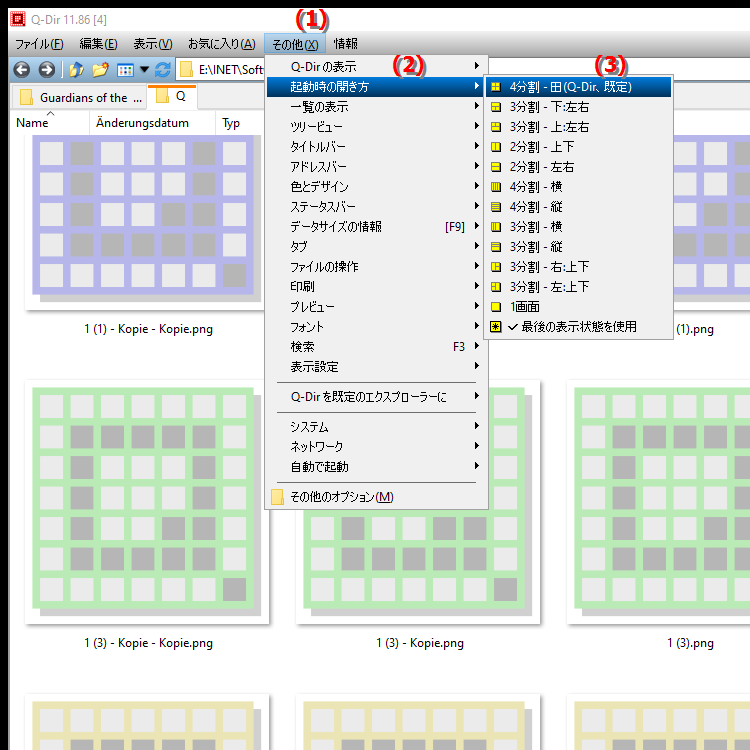Viewport: 750px width, 750px height.
Task: Open the ファイル(F) menu
Action: [x=39, y=44]
